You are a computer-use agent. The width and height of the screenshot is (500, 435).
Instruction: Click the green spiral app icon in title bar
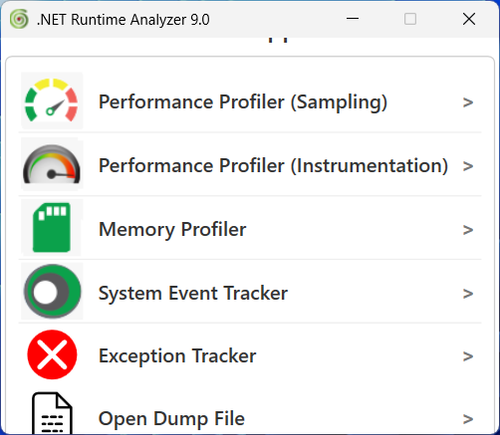coord(19,19)
